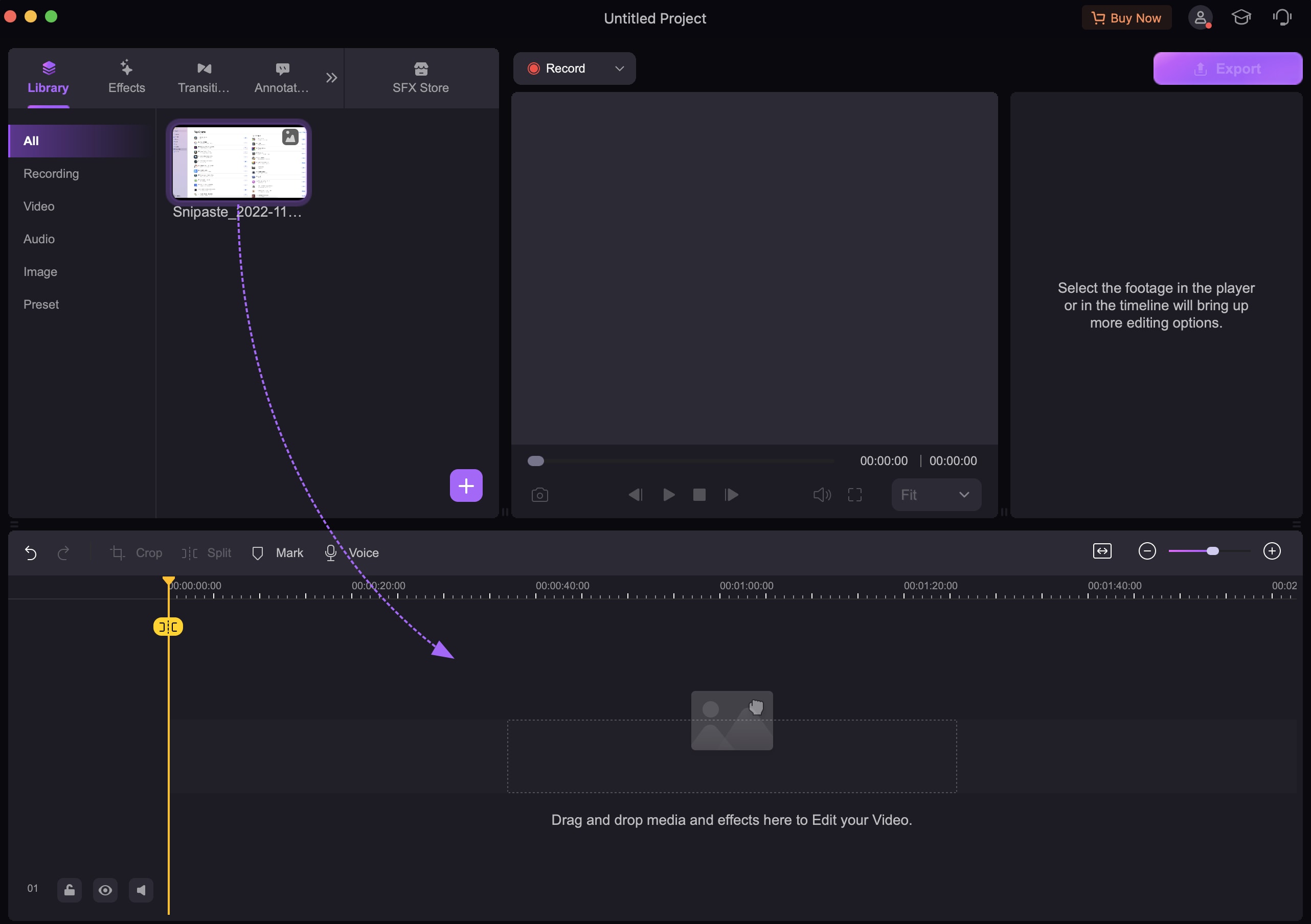Click the Mark tool in toolbar
This screenshot has height=924, width=1311.
pos(278,552)
